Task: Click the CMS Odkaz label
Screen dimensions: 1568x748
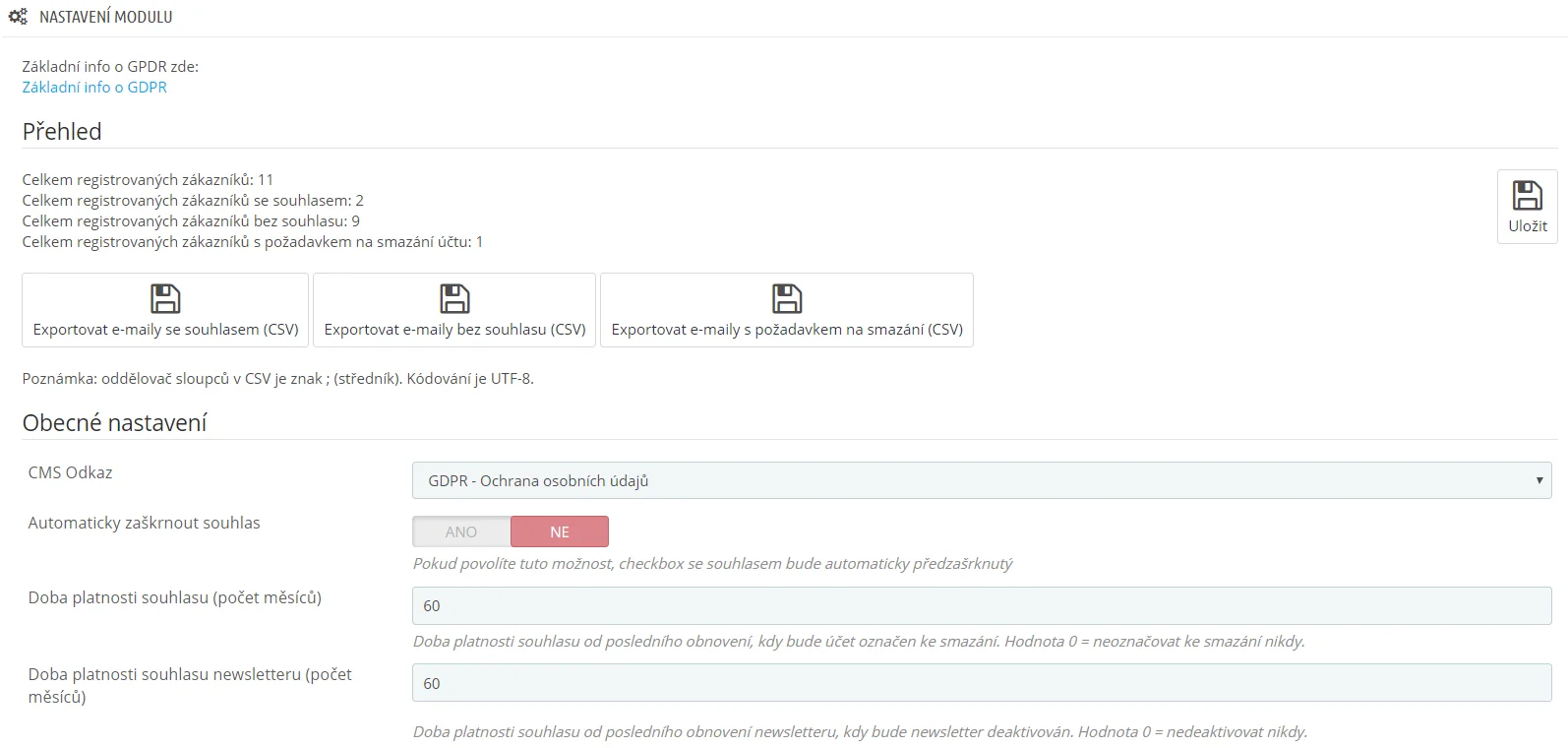Action: 70,472
